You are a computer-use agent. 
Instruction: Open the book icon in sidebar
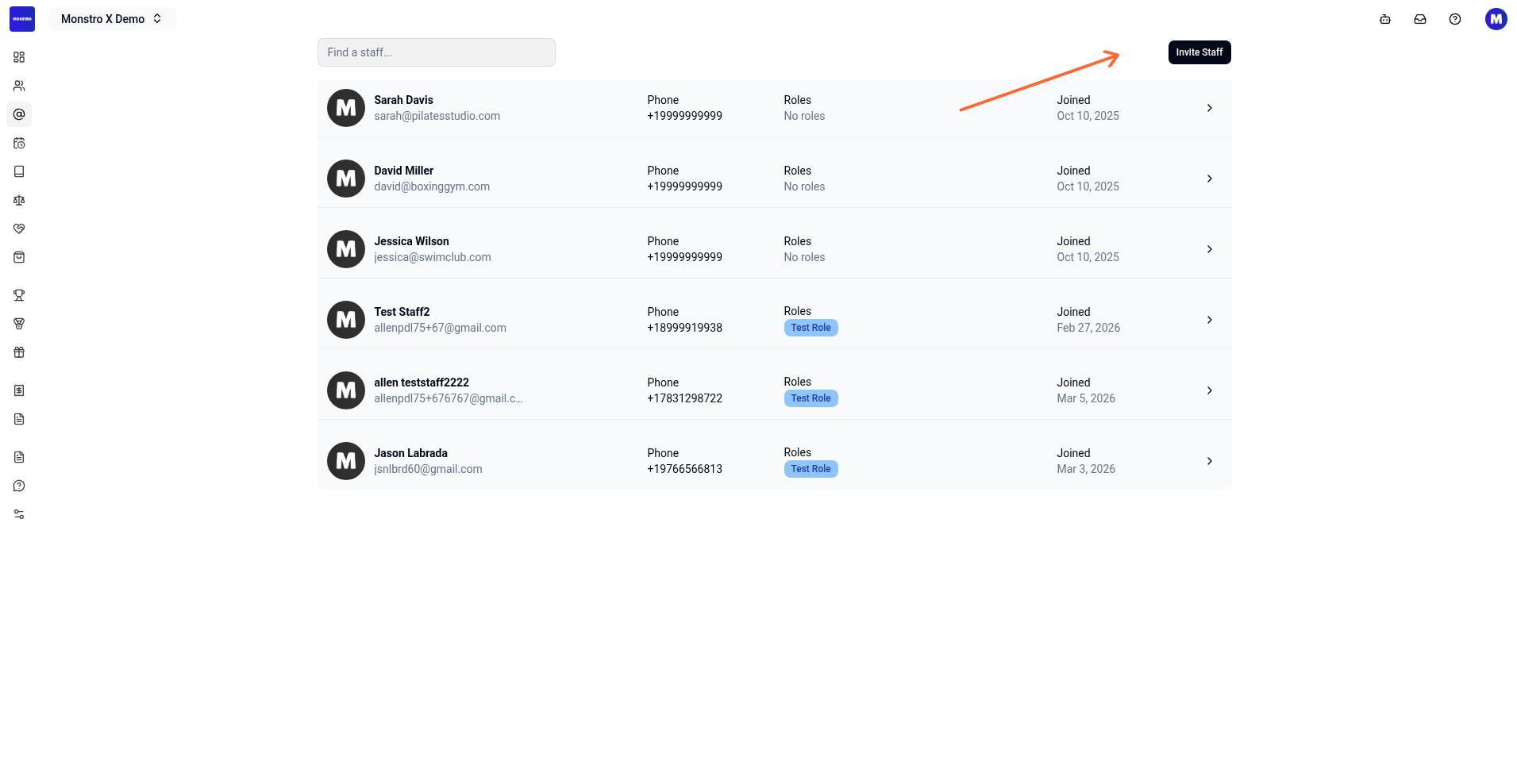point(19,171)
